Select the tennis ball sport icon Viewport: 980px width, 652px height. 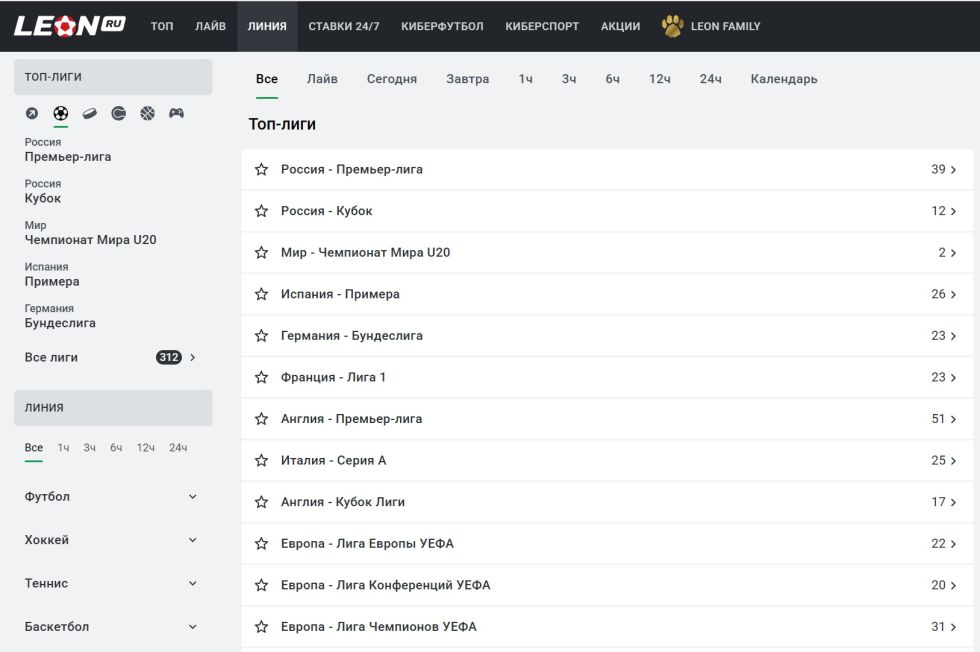tap(119, 113)
